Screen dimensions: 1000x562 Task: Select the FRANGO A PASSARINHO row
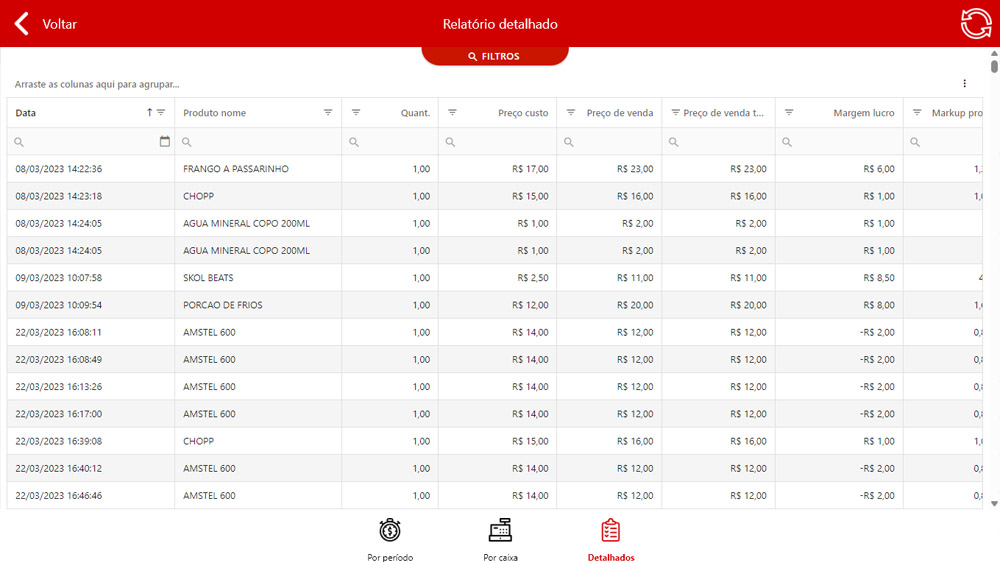click(x=236, y=169)
